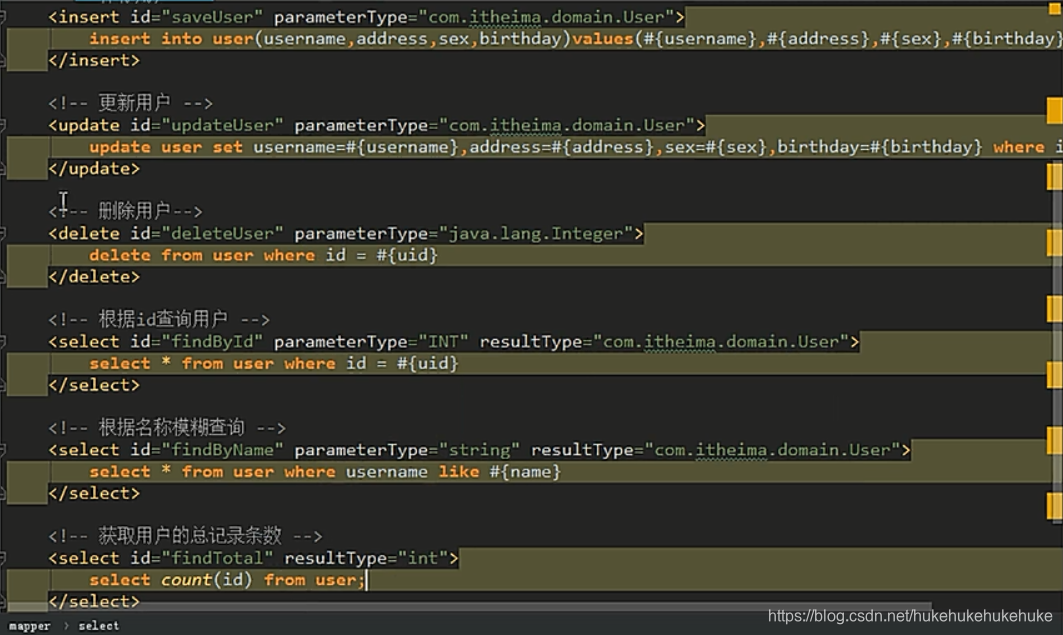1063x635 pixels.
Task: Click "from user;" in the count query
Action: (315, 580)
